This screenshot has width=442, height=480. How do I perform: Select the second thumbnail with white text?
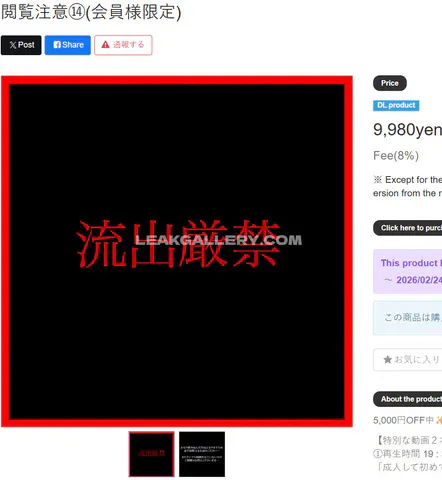pos(202,454)
